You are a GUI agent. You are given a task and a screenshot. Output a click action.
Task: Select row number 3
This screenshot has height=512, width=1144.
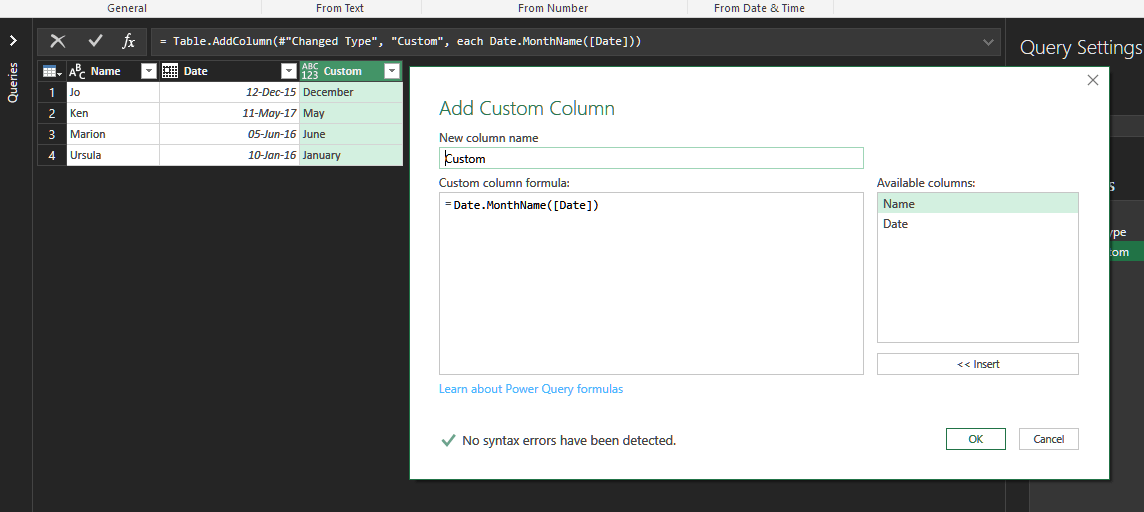(x=52, y=134)
